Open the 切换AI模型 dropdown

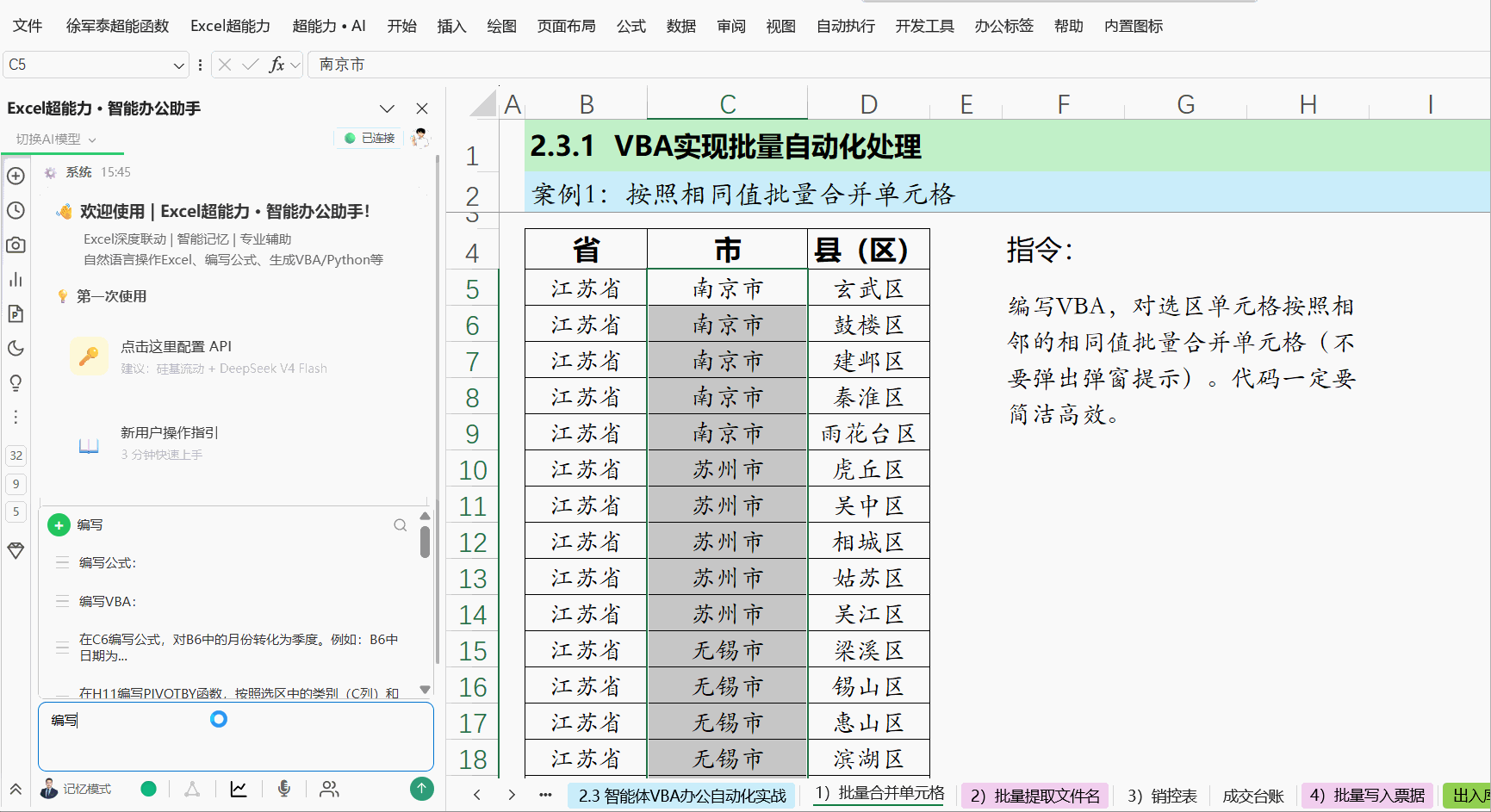click(55, 139)
